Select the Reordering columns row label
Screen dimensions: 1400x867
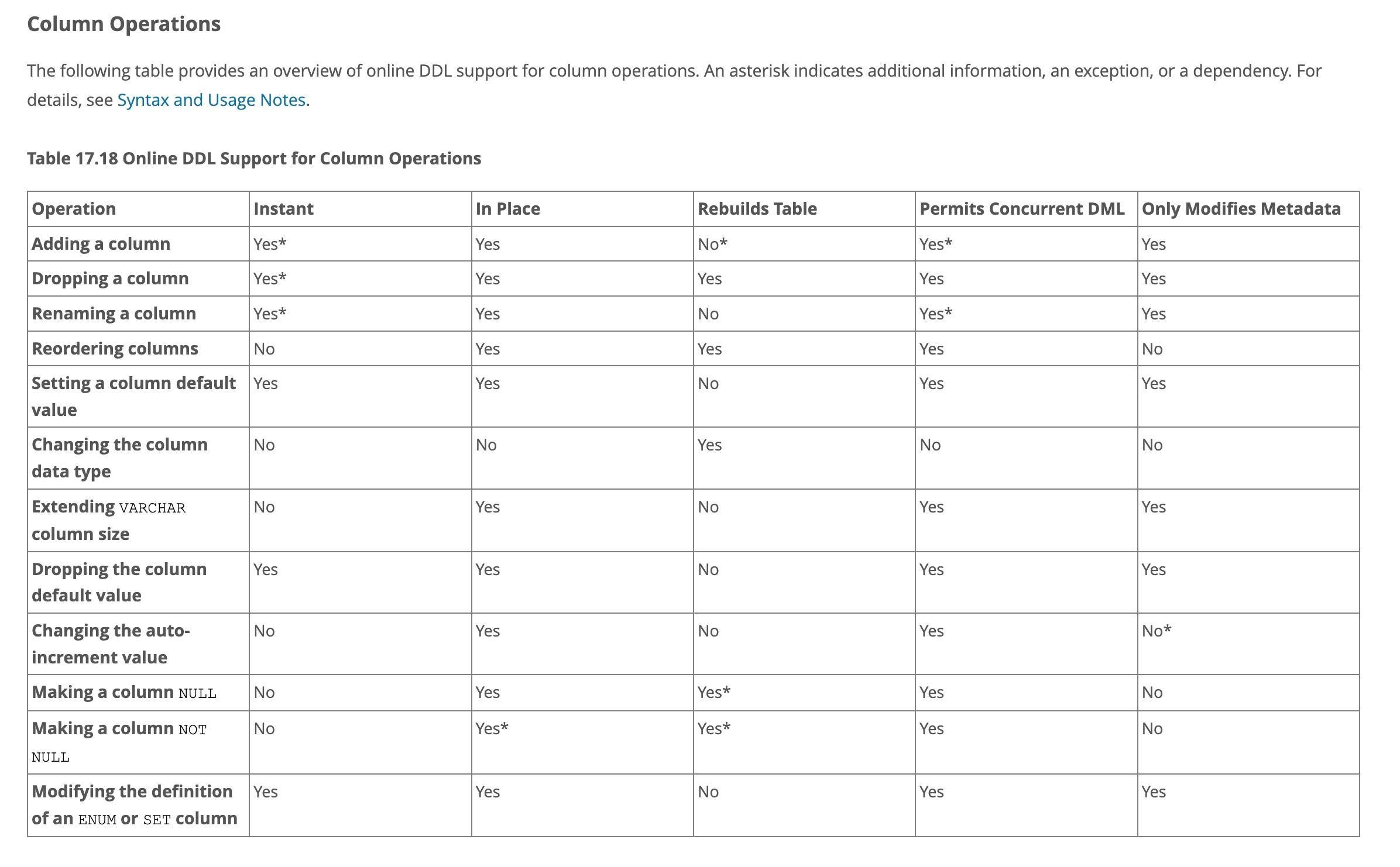115,349
